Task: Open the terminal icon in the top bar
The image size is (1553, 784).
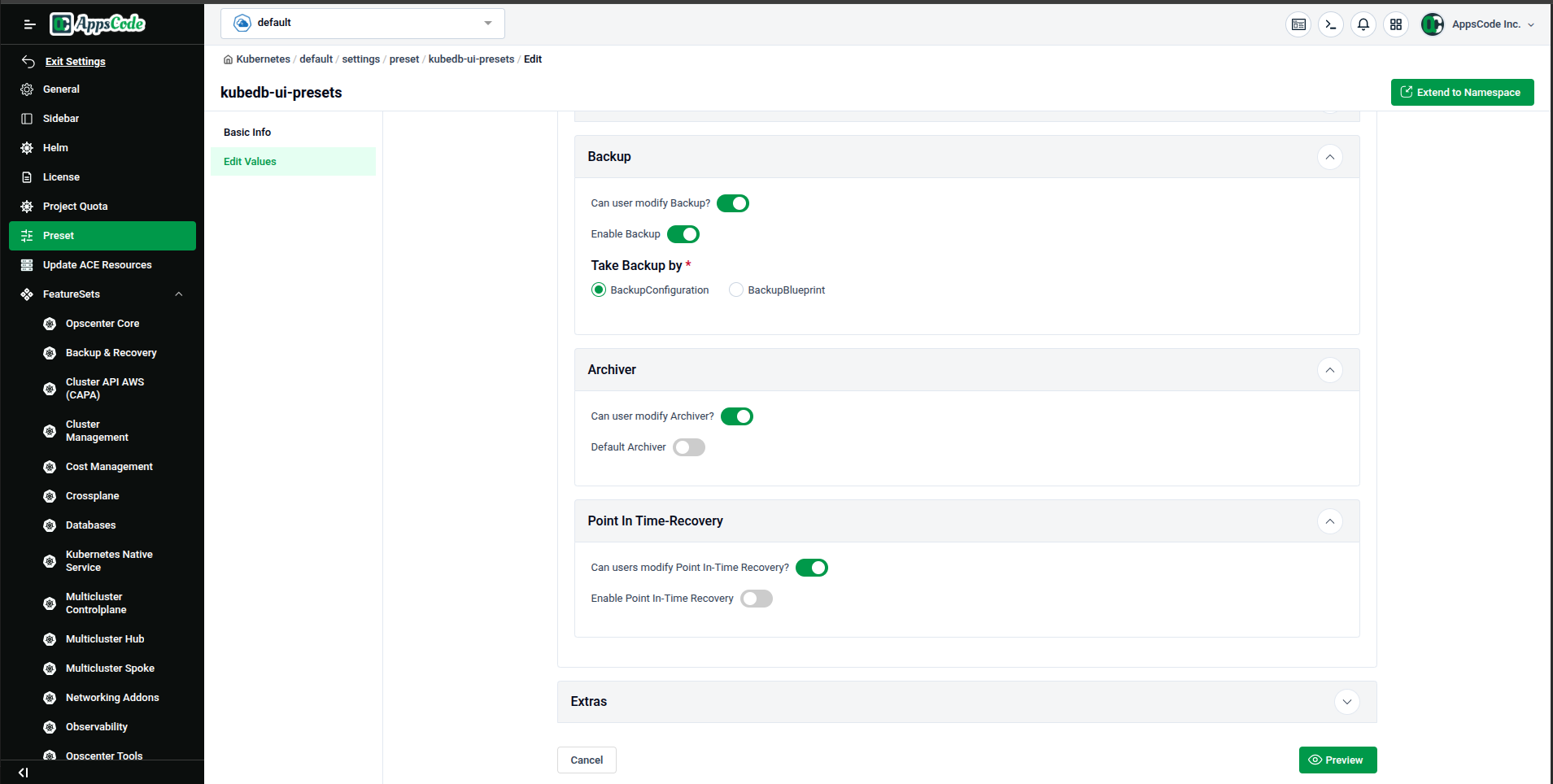Action: point(1330,24)
